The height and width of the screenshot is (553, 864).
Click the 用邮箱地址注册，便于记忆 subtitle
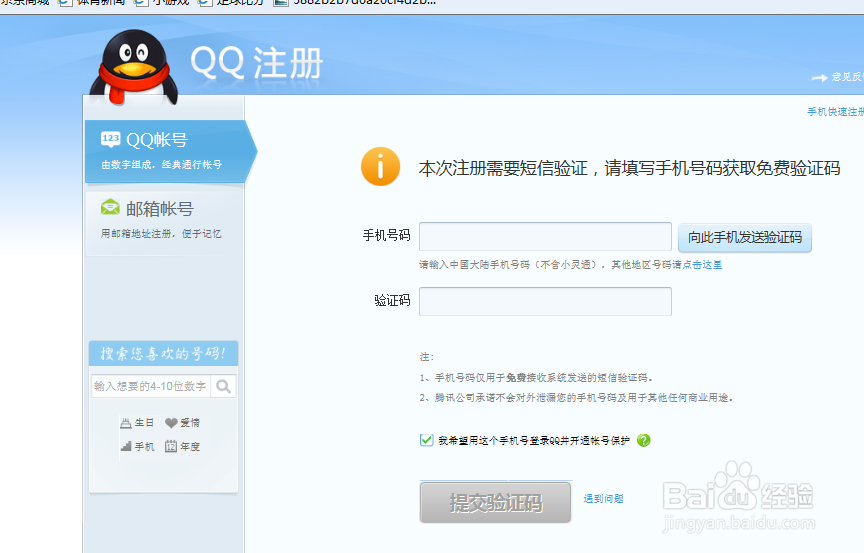tap(161, 234)
